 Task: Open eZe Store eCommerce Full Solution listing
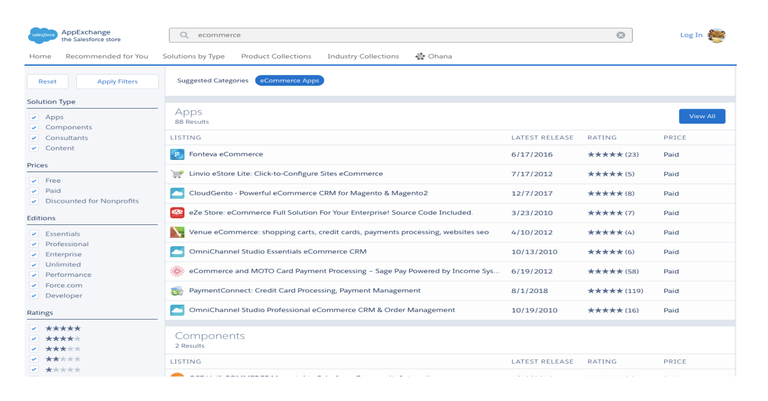click(x=331, y=212)
